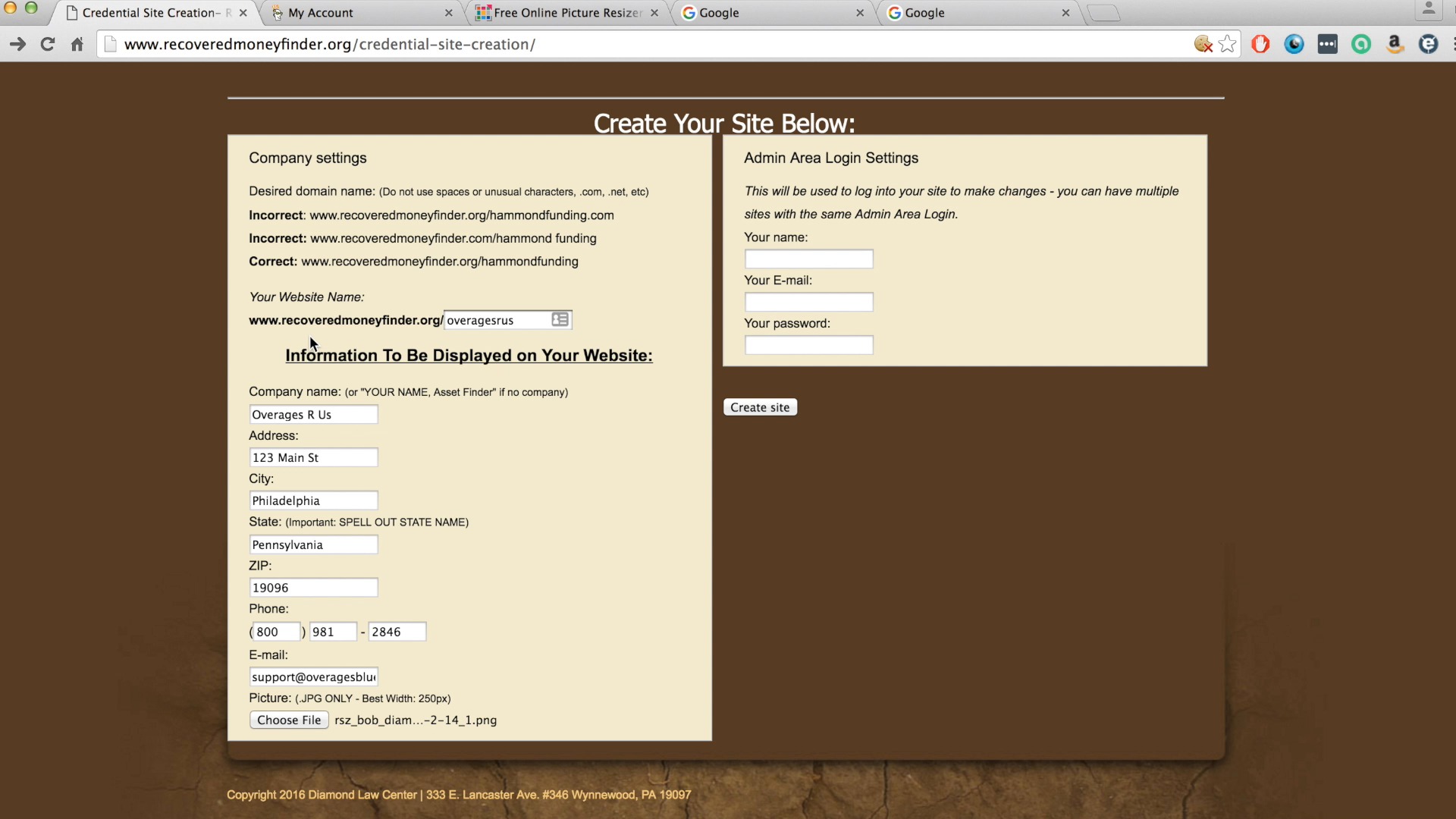Screen dimensions: 1456x819
Task: Click the company E-mail field
Action: click(313, 676)
